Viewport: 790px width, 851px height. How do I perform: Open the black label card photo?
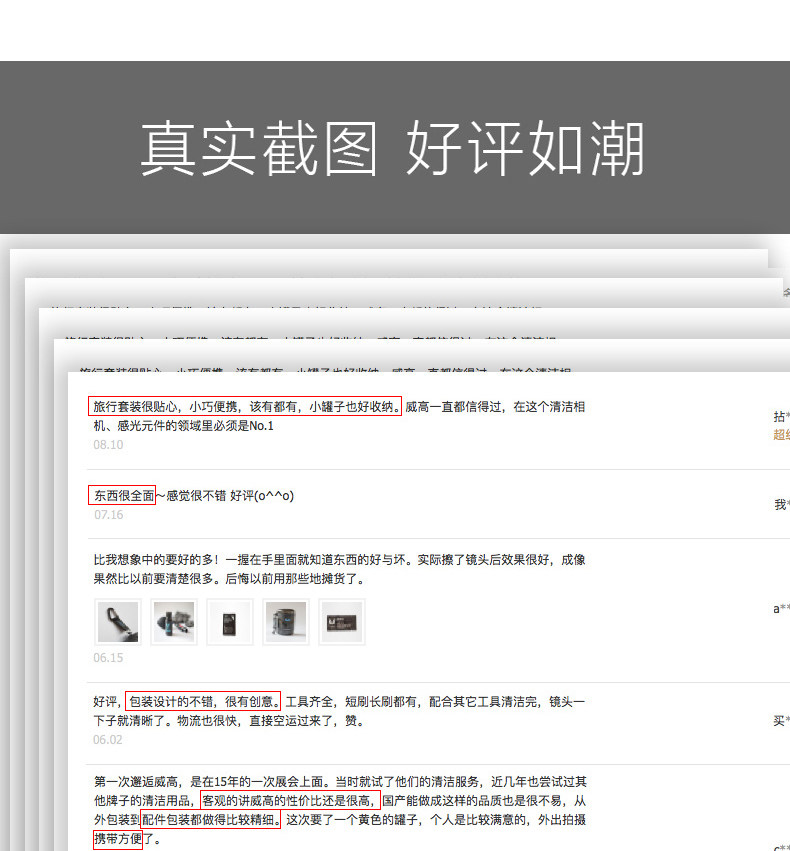pyautogui.click(x=342, y=622)
